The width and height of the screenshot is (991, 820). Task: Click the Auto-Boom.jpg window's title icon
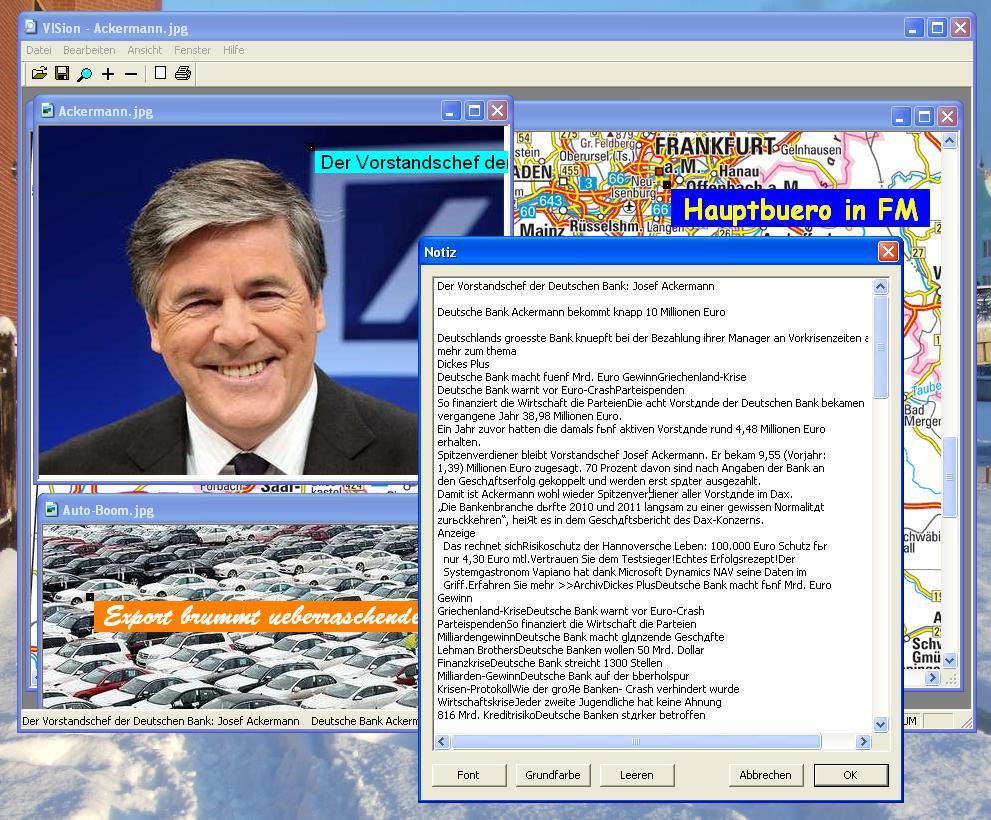(x=51, y=510)
